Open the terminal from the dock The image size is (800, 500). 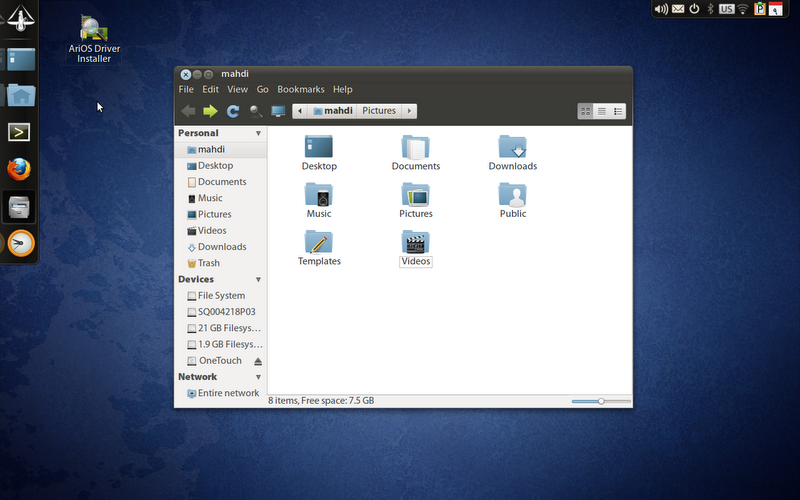click(x=19, y=132)
